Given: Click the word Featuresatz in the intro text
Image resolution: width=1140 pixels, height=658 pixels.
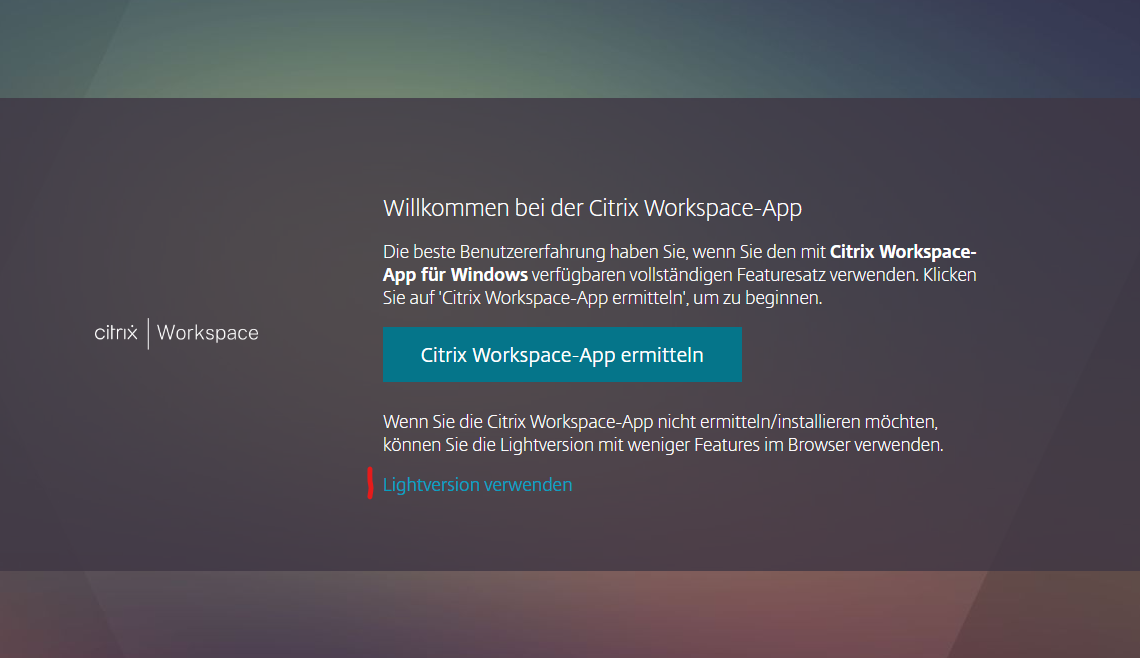Looking at the screenshot, I should (x=781, y=275).
